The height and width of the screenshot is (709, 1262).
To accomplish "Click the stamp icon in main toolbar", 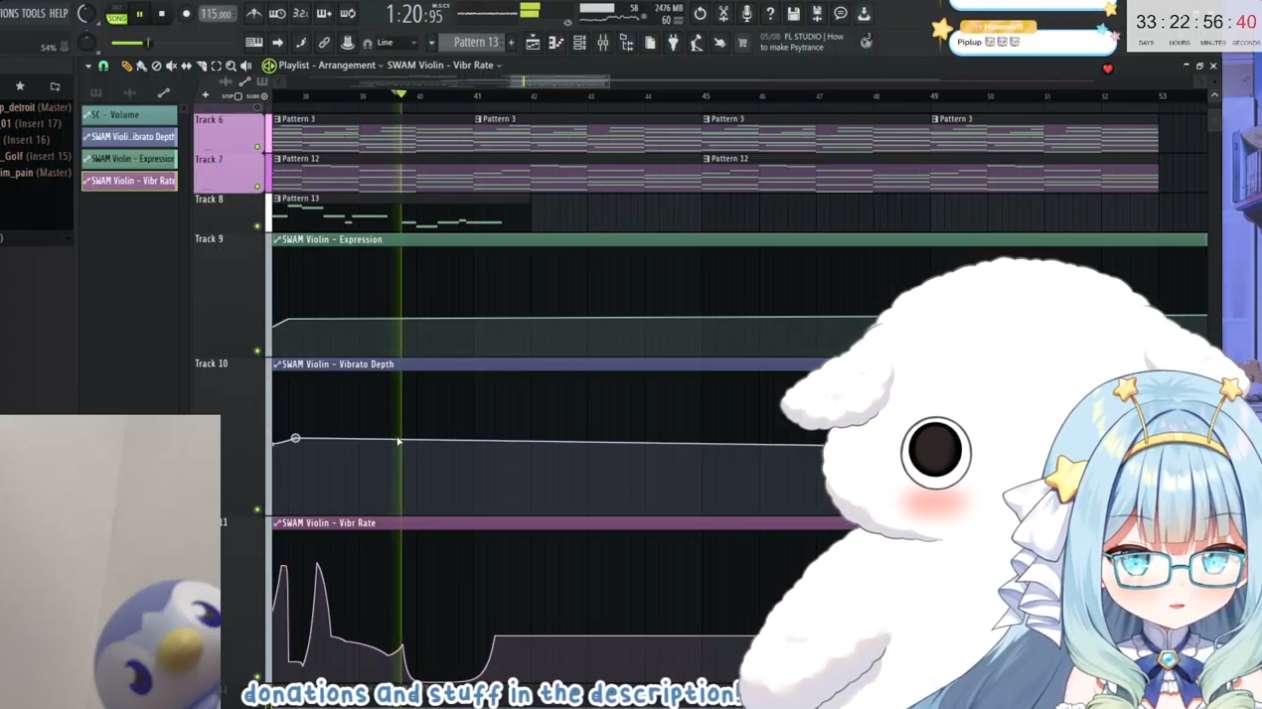I will pos(347,43).
